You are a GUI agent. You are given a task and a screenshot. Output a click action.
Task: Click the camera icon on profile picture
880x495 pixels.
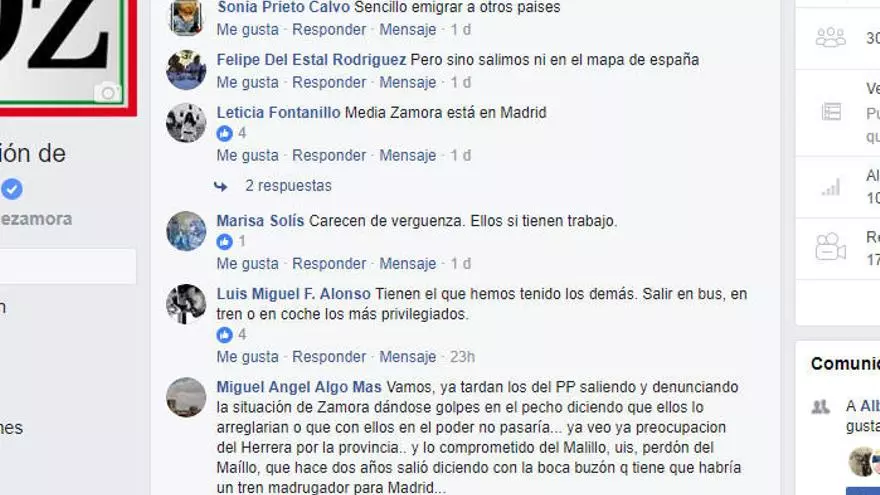[x=108, y=92]
